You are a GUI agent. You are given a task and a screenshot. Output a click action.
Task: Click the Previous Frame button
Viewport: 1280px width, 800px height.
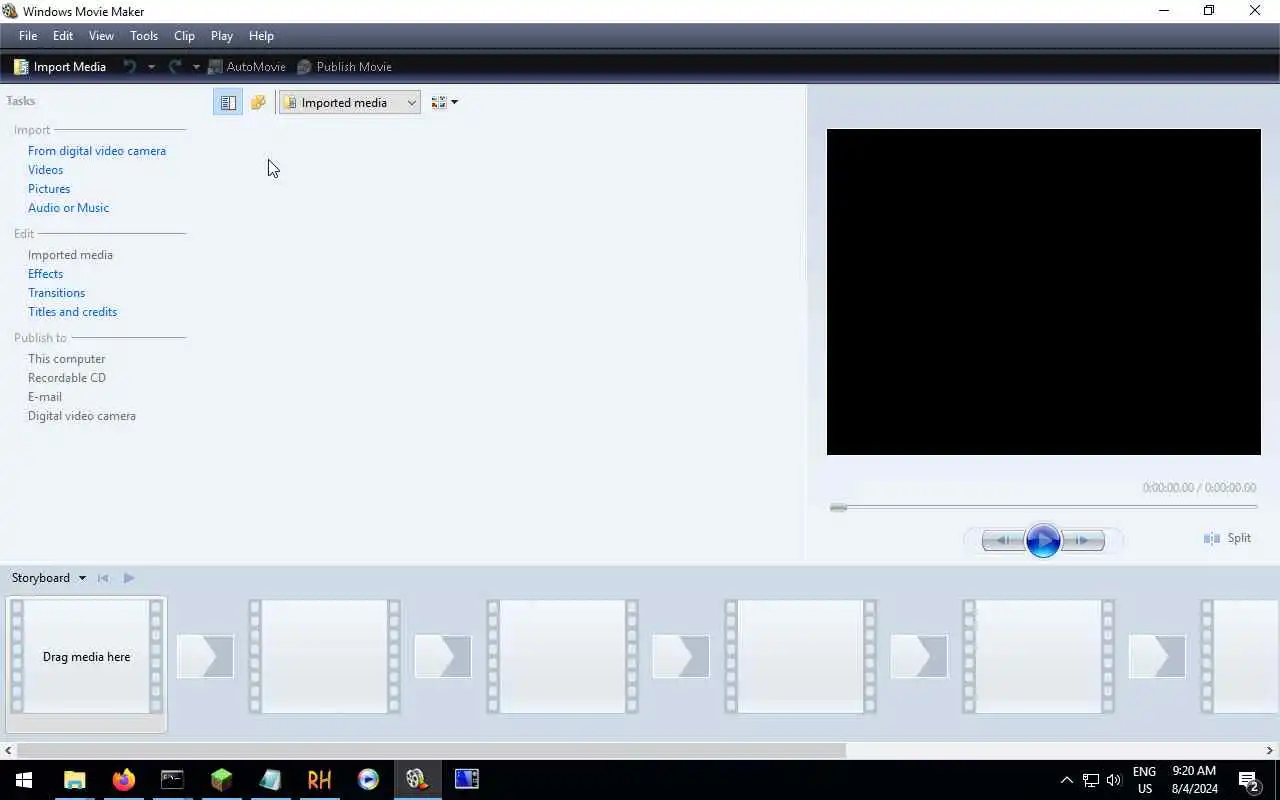coord(1003,541)
